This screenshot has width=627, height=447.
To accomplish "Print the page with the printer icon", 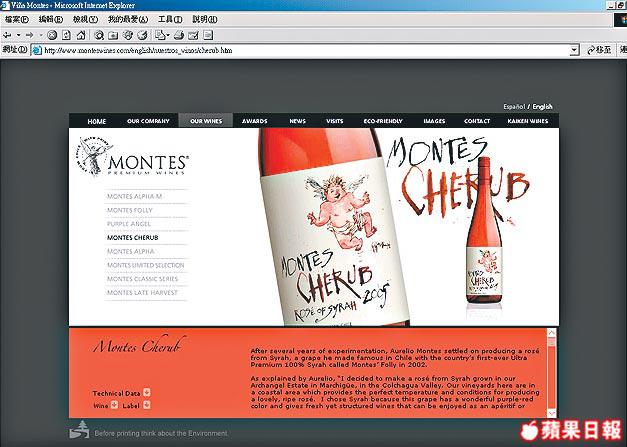I will tap(179, 36).
